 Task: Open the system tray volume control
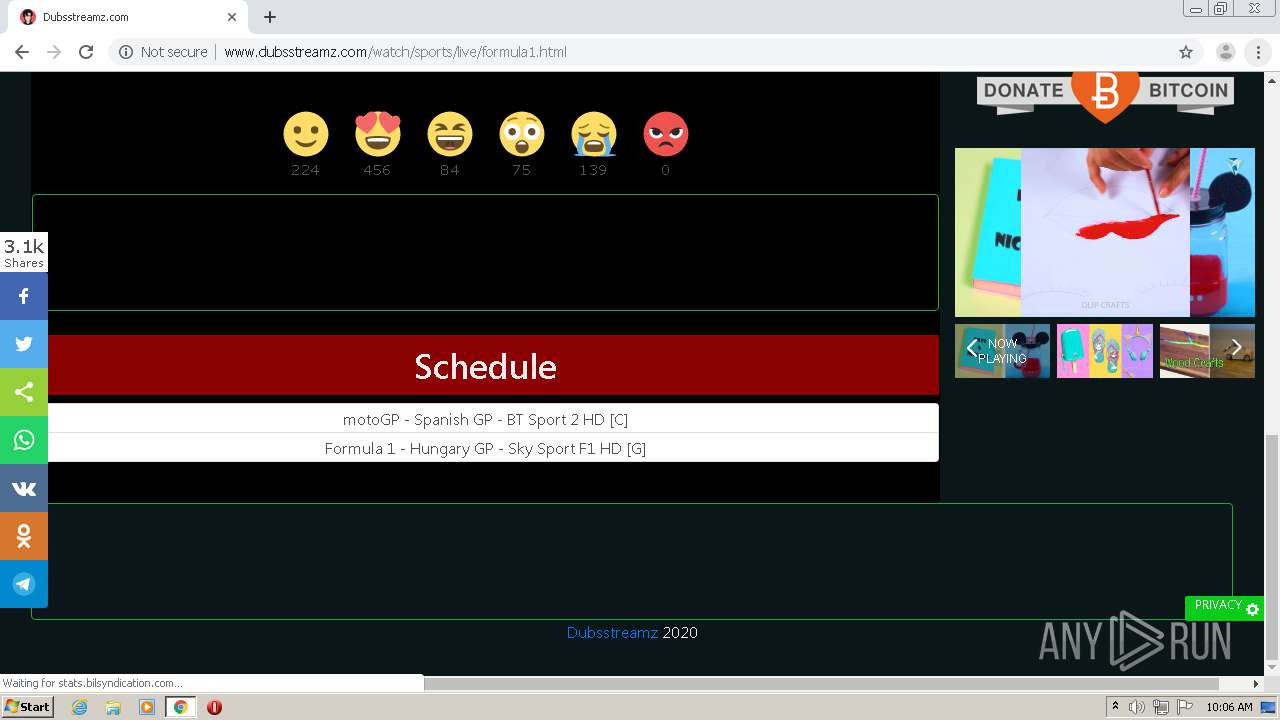(x=1137, y=707)
